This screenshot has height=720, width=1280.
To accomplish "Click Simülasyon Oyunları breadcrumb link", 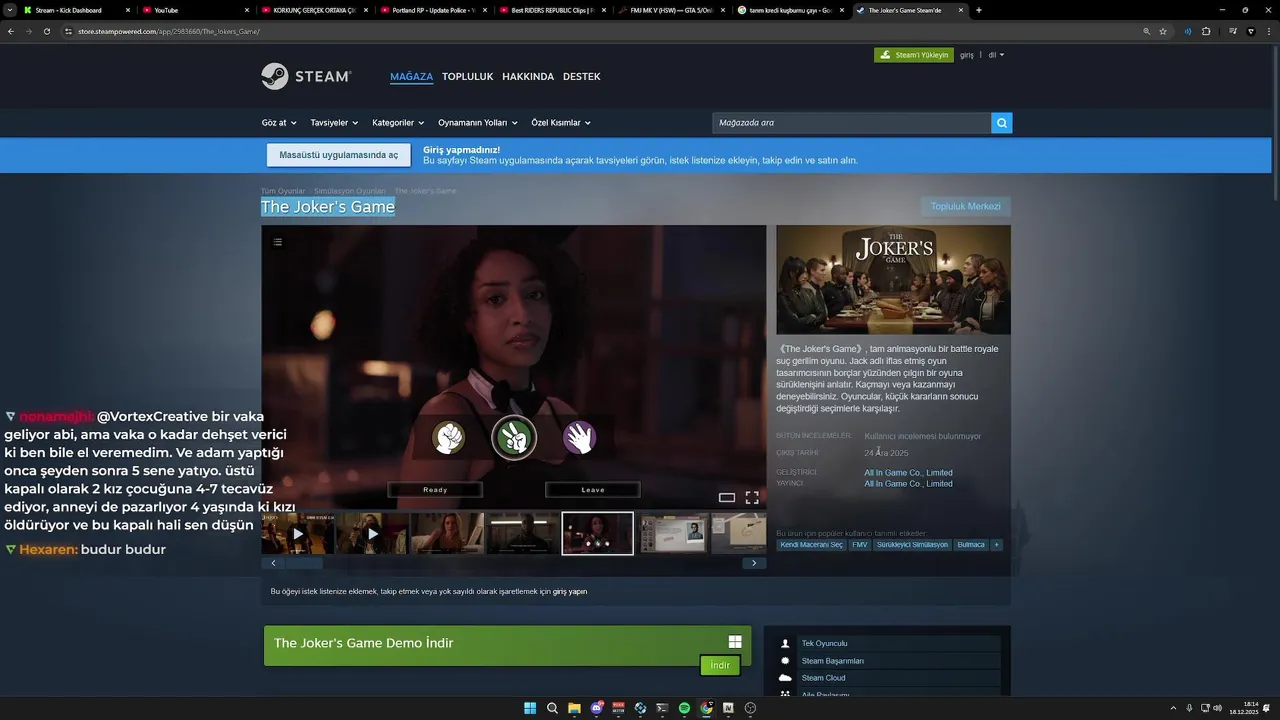I will click(350, 191).
